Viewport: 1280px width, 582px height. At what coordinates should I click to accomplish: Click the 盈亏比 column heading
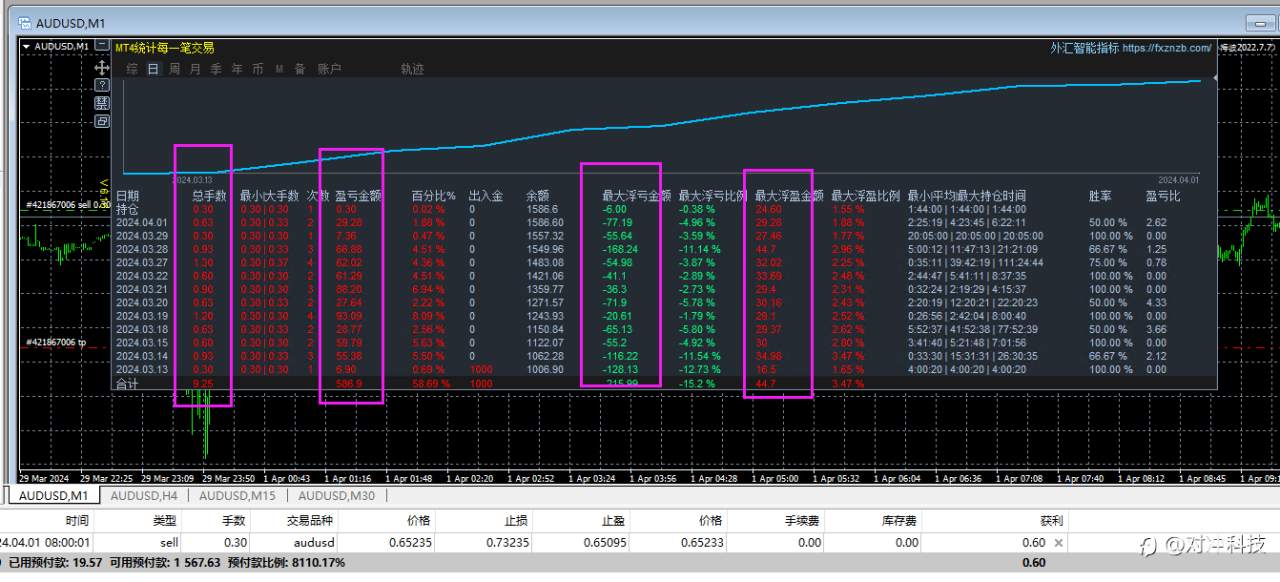click(x=1163, y=196)
